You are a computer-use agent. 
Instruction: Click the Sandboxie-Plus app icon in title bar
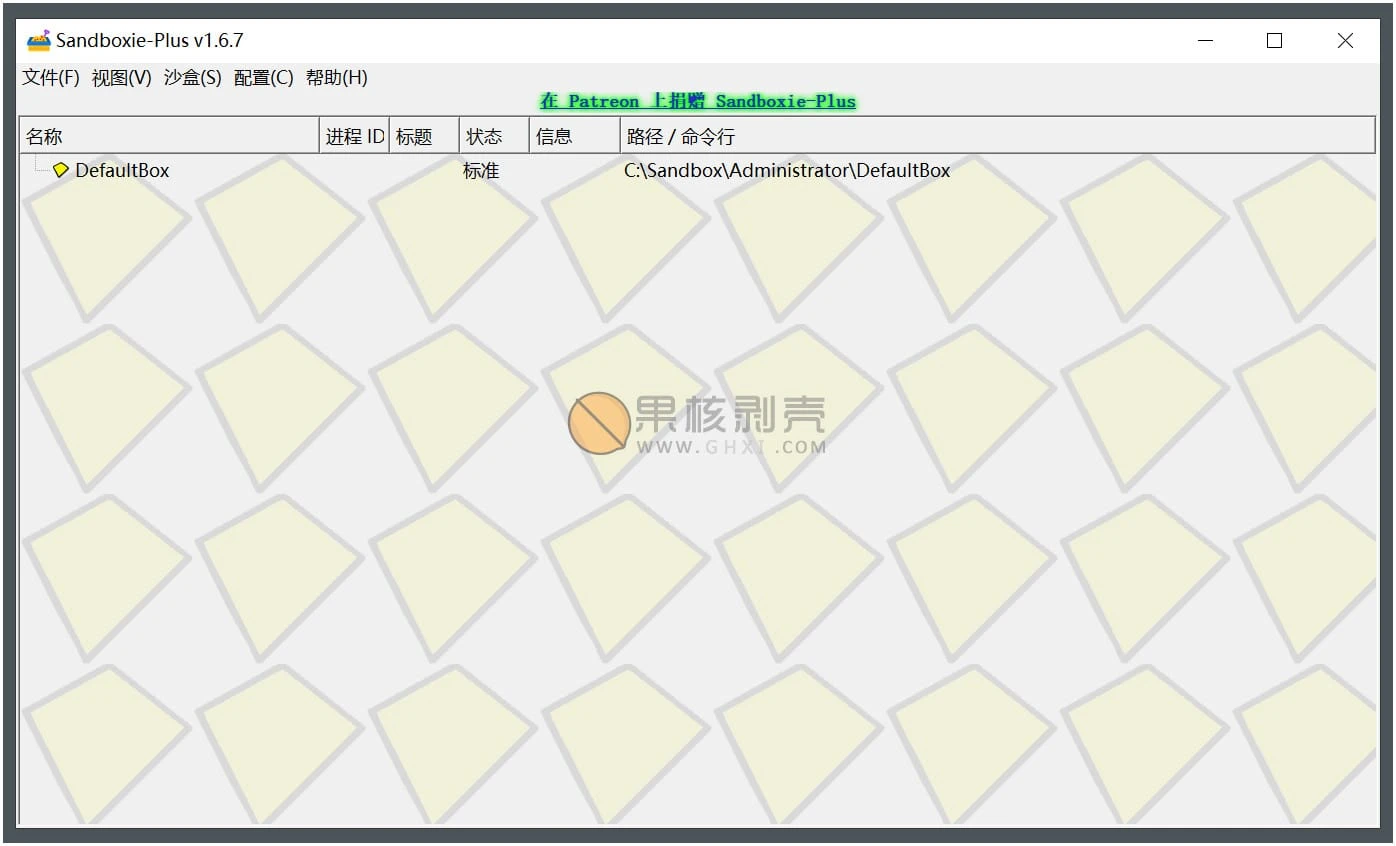pos(38,41)
